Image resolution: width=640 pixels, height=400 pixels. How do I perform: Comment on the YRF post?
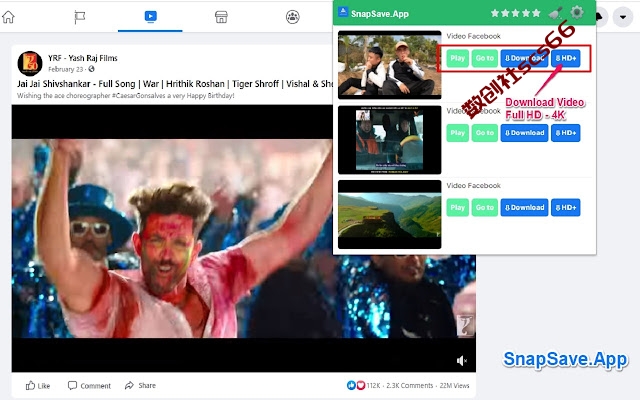(89, 385)
